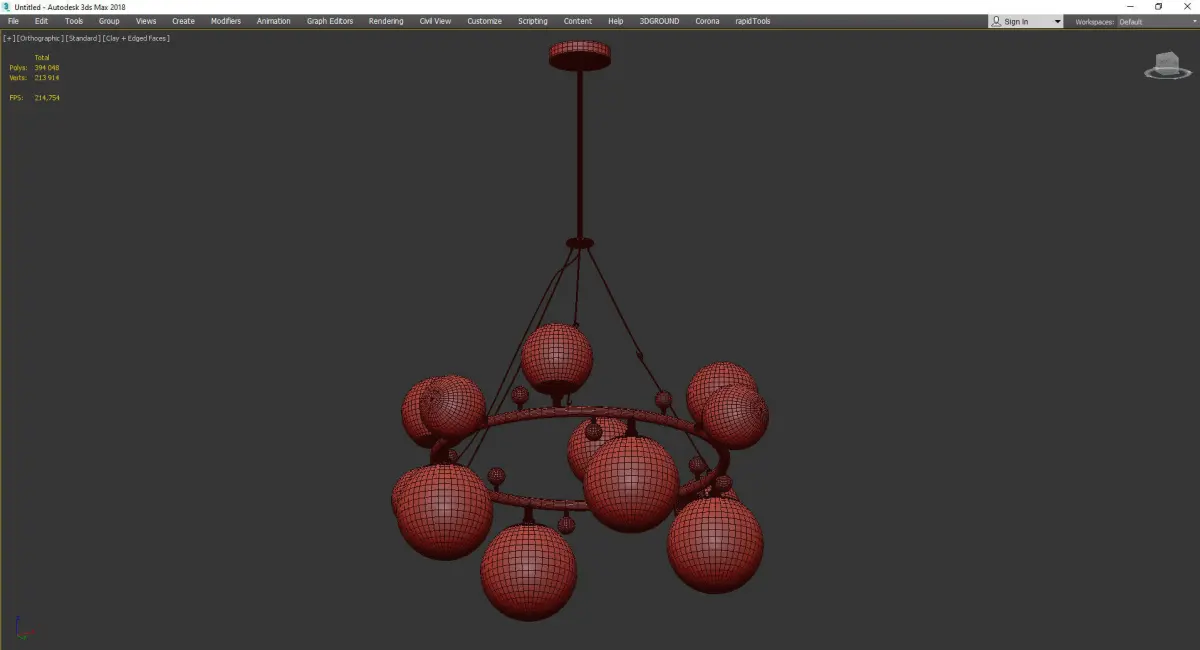Open the Views menu
Screen dimensions: 1200x650
point(146,21)
